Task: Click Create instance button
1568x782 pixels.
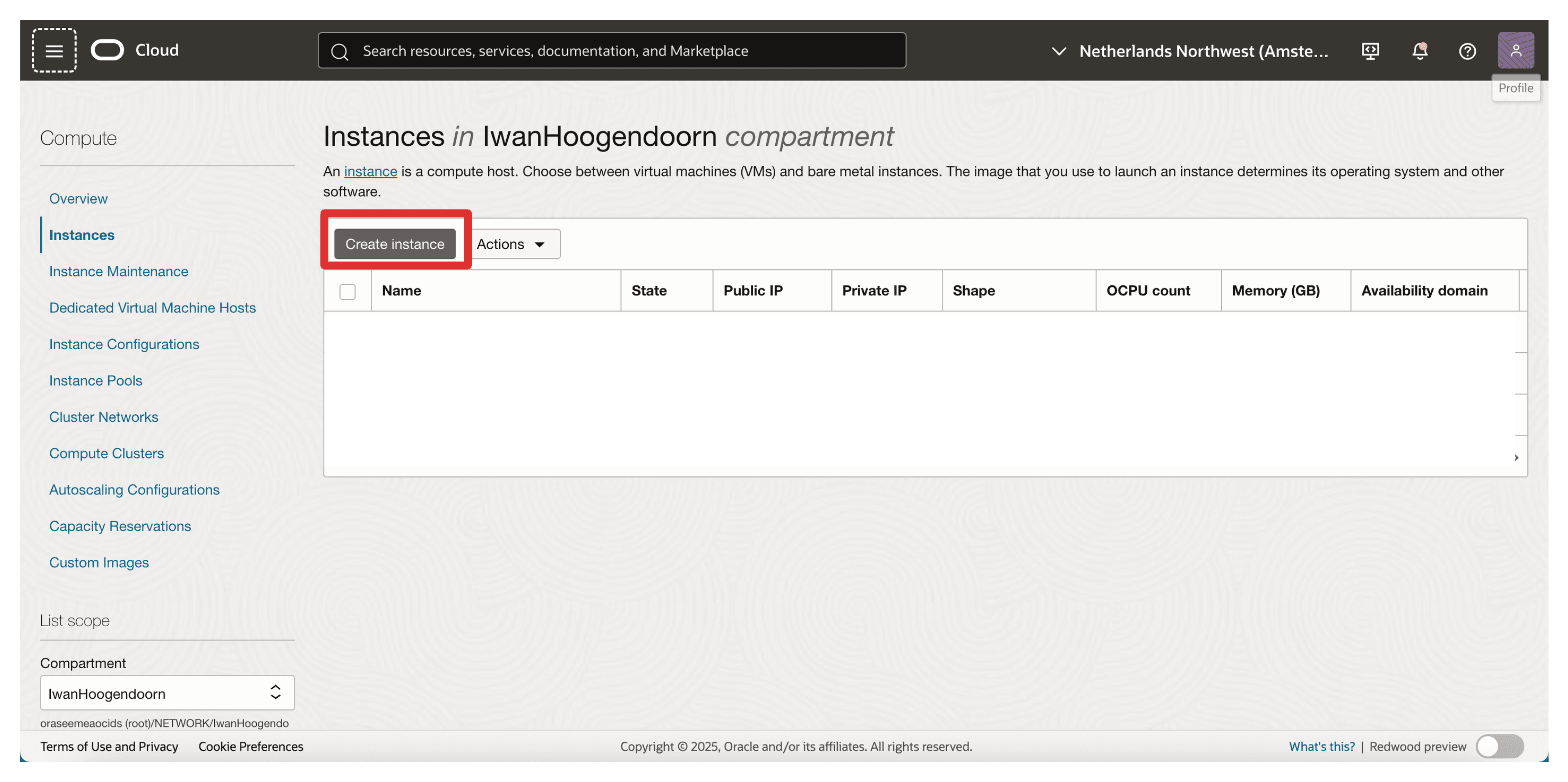Action: click(x=395, y=244)
